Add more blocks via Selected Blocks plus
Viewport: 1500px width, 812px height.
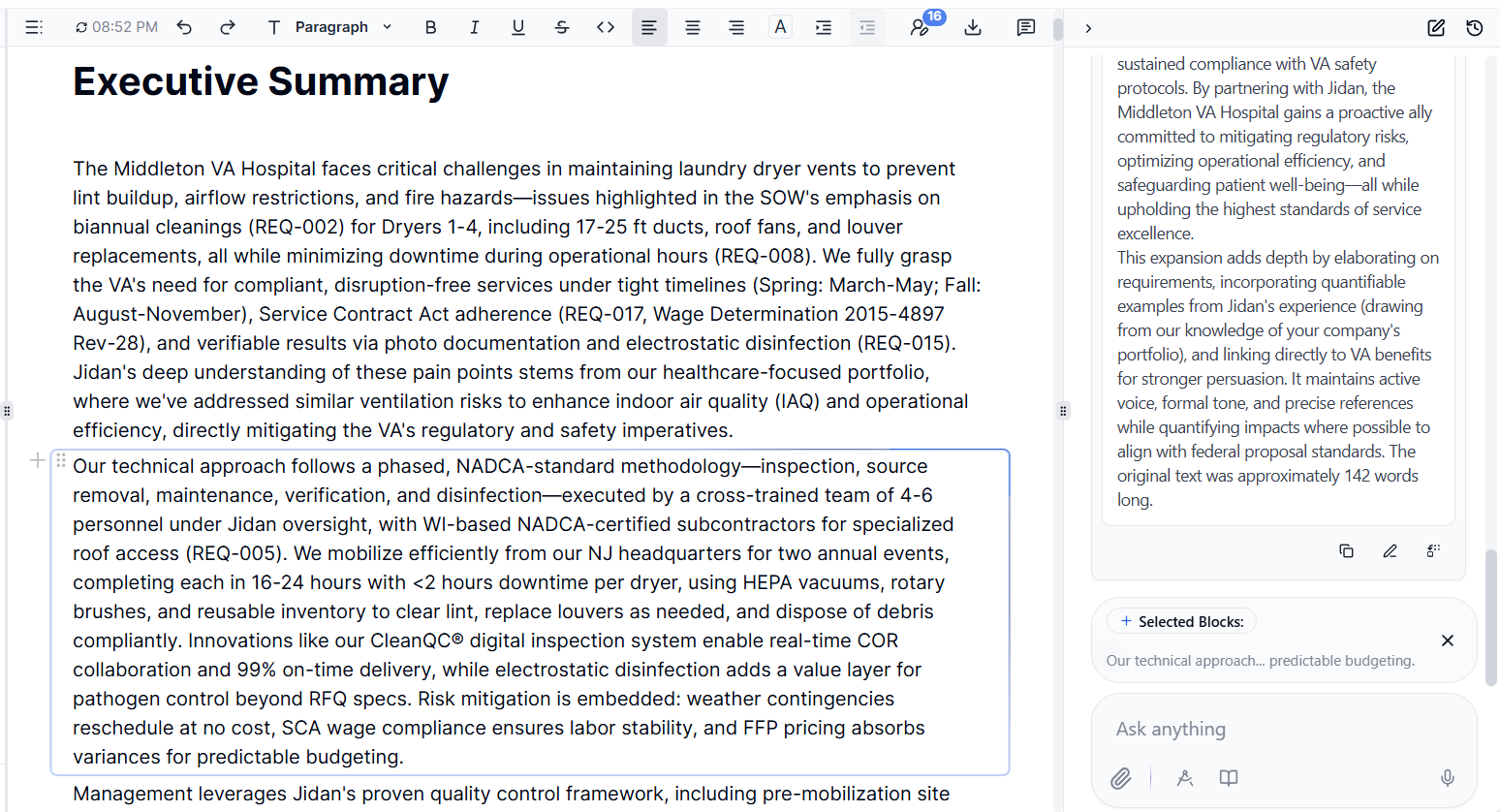[1125, 620]
